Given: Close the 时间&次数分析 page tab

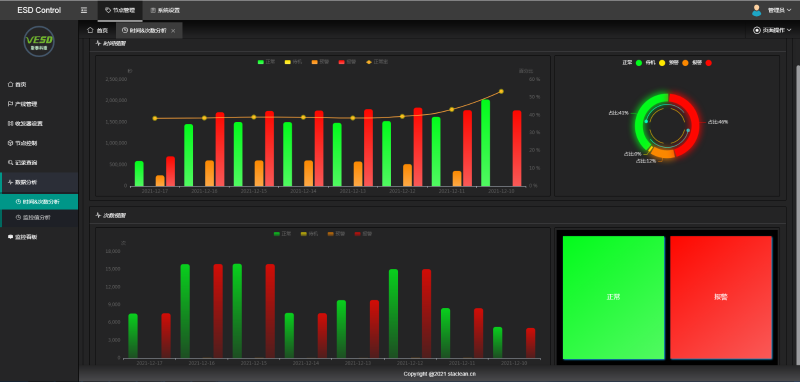Looking at the screenshot, I should [173, 31].
